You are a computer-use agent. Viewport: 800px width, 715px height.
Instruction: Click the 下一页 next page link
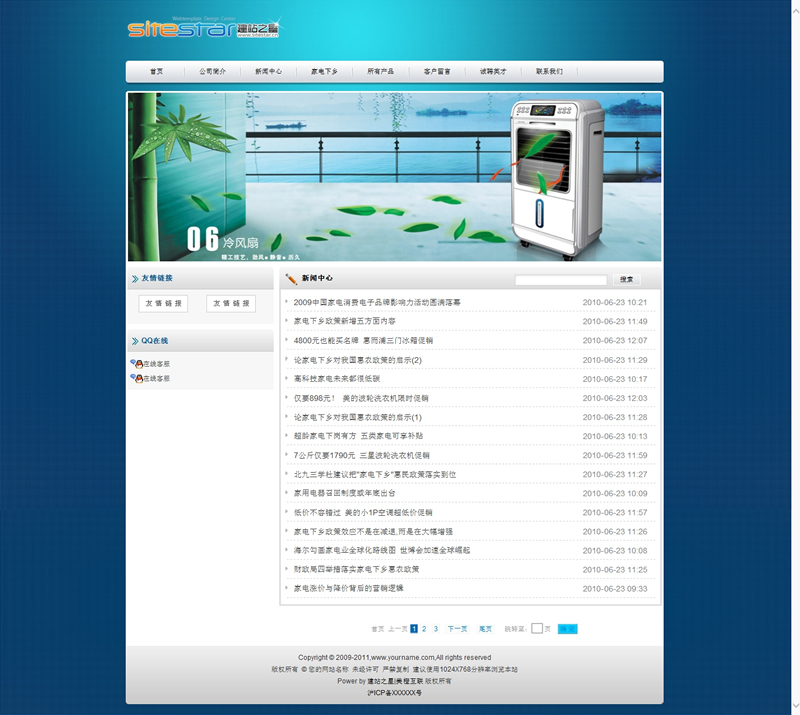click(x=457, y=629)
